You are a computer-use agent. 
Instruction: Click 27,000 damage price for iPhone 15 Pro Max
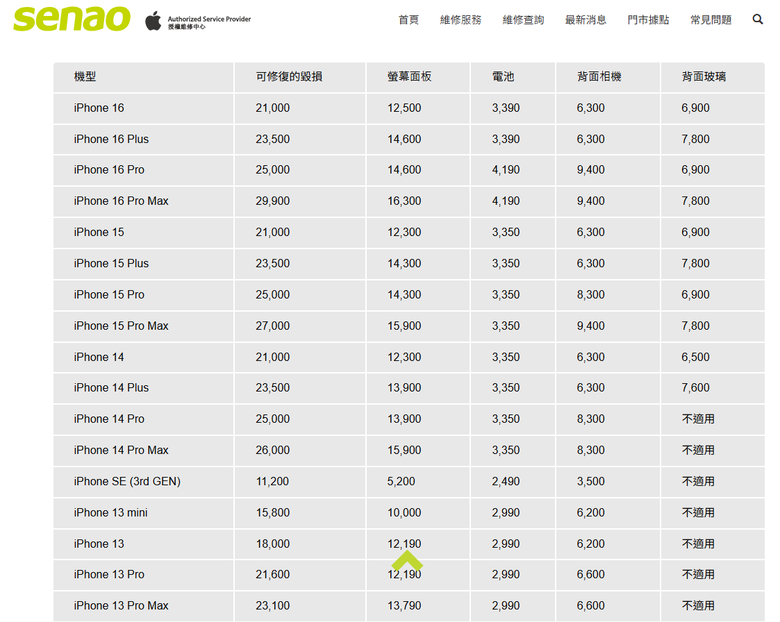pyautogui.click(x=273, y=326)
